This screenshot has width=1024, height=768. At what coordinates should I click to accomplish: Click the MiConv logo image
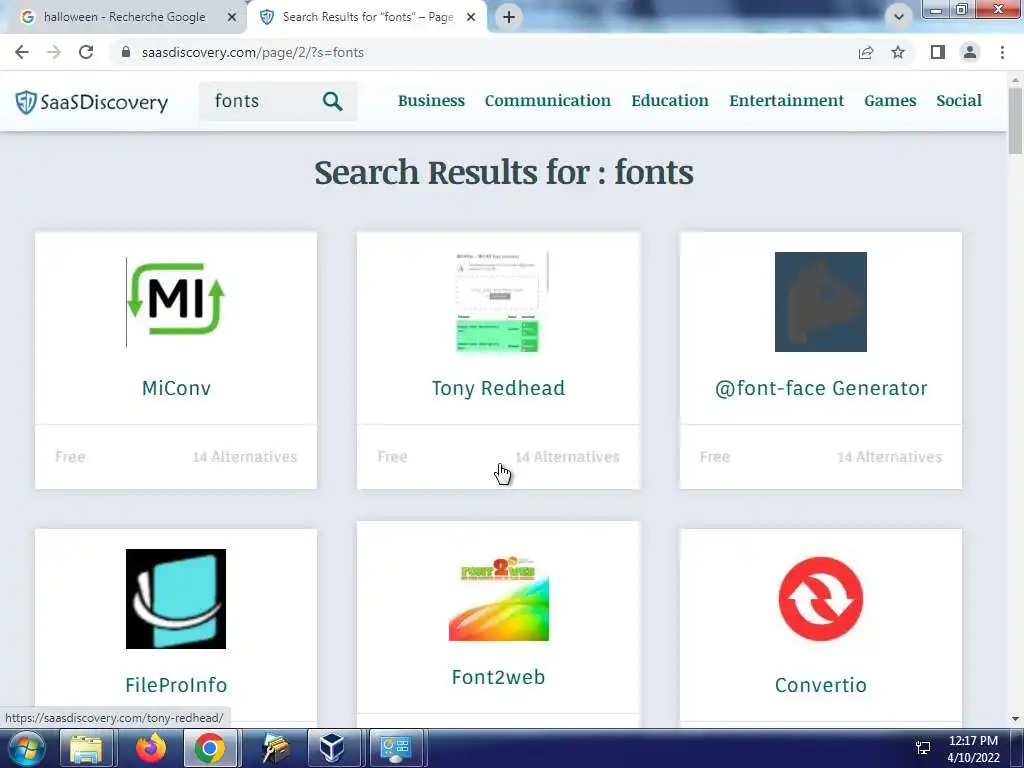coord(176,302)
